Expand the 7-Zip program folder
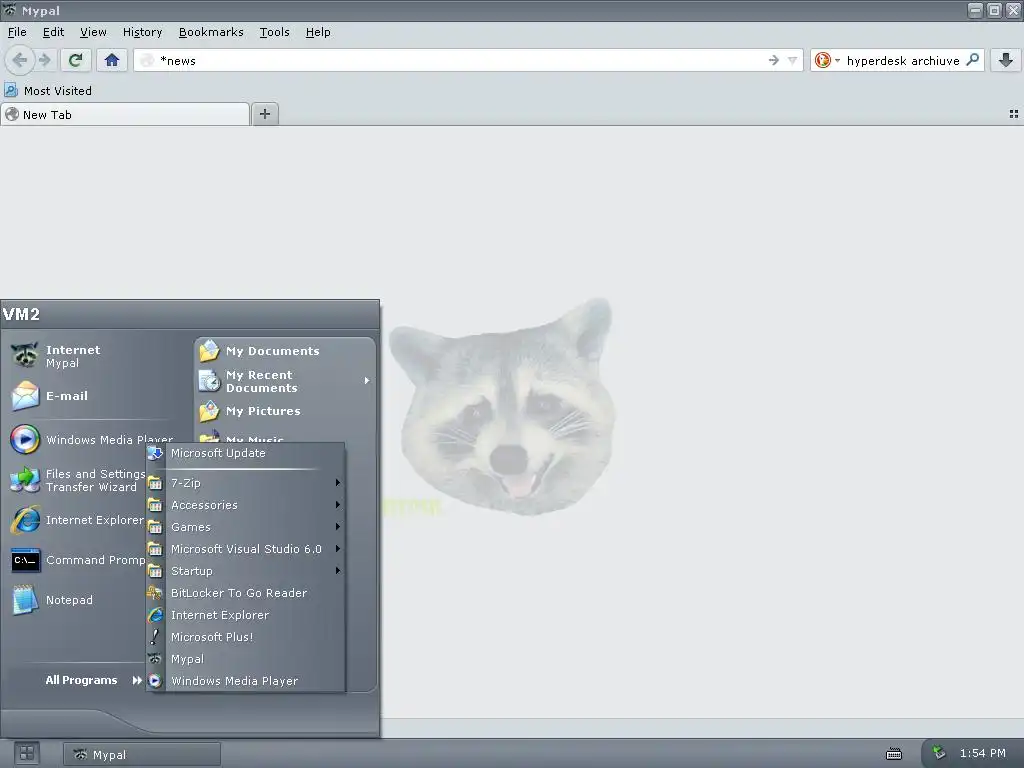This screenshot has height=768, width=1024. pos(246,483)
